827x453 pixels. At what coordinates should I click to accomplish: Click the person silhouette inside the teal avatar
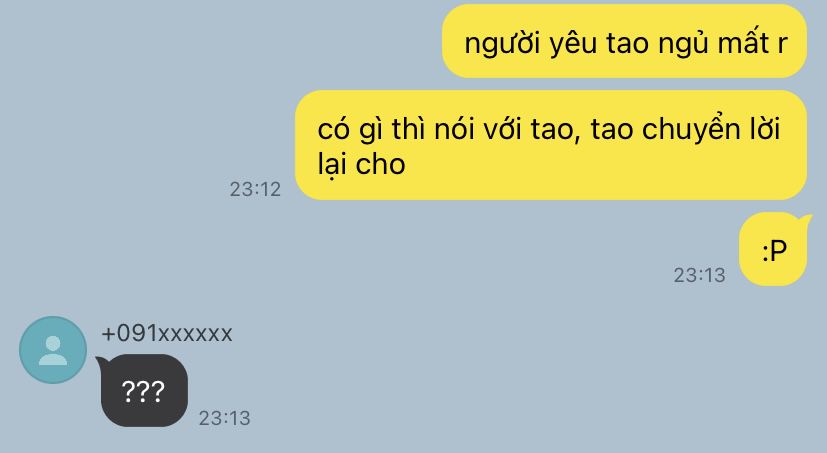coord(53,351)
